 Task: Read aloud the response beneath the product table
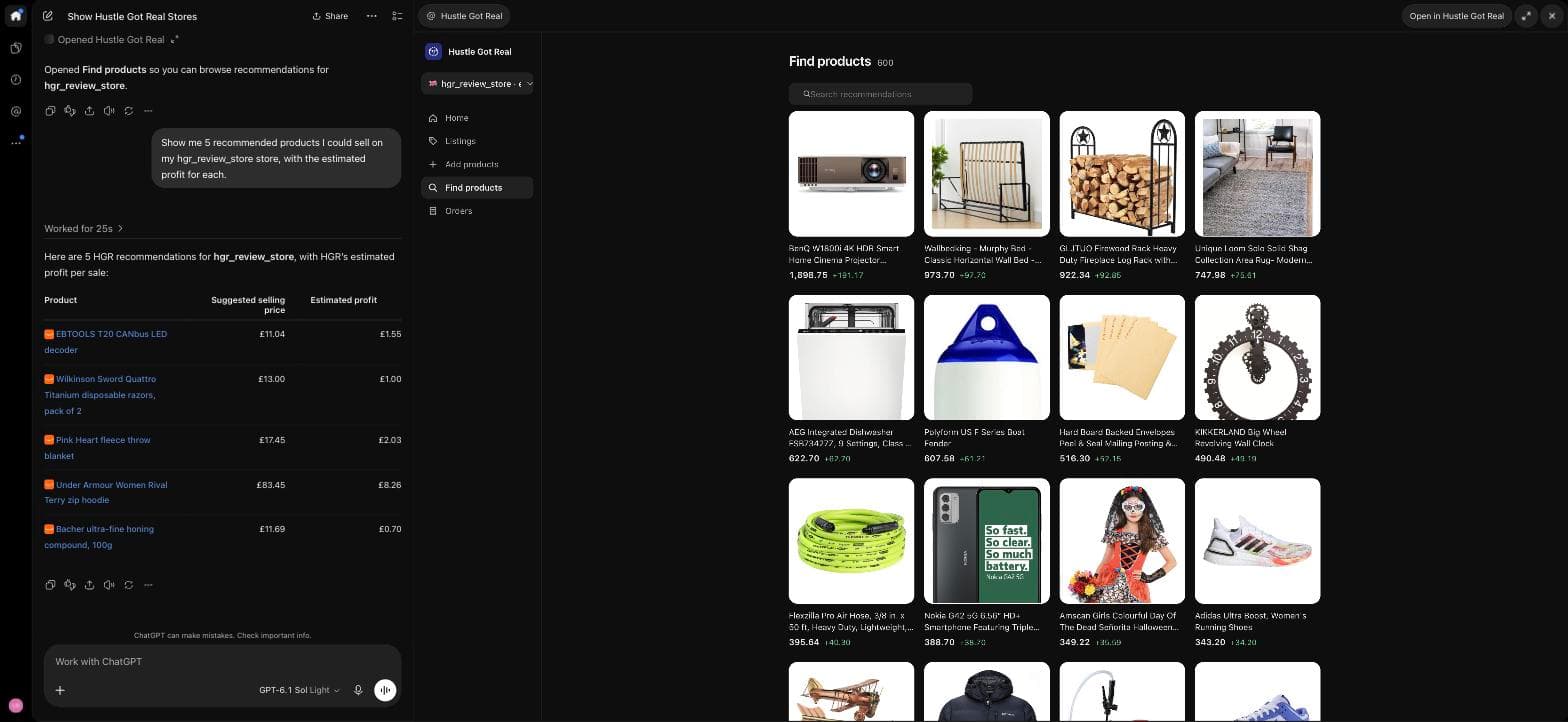109,585
